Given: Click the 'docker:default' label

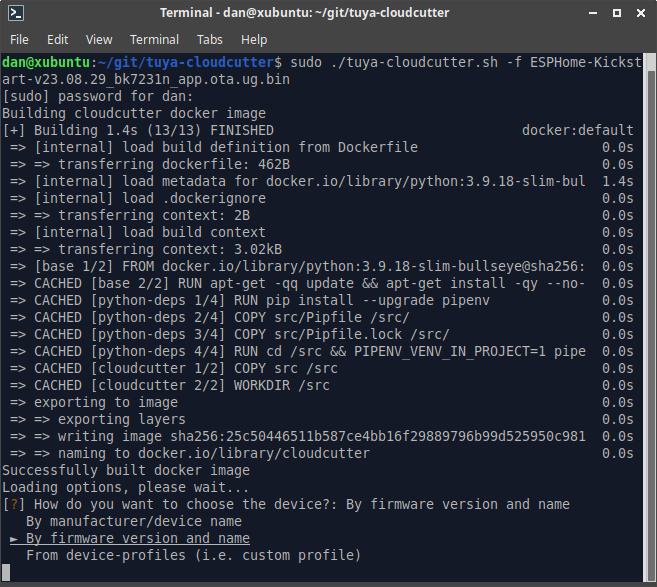Looking at the screenshot, I should [x=577, y=130].
